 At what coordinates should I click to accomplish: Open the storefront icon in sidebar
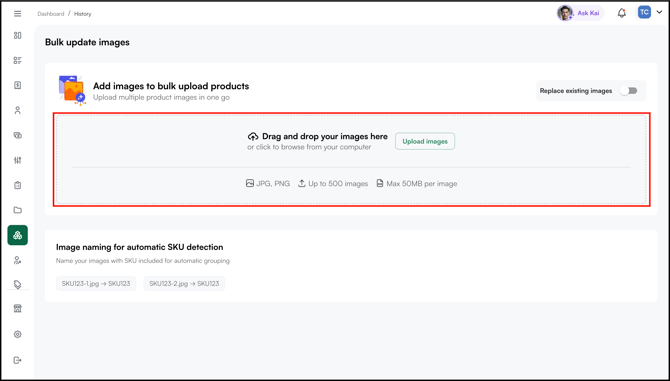tap(18, 308)
